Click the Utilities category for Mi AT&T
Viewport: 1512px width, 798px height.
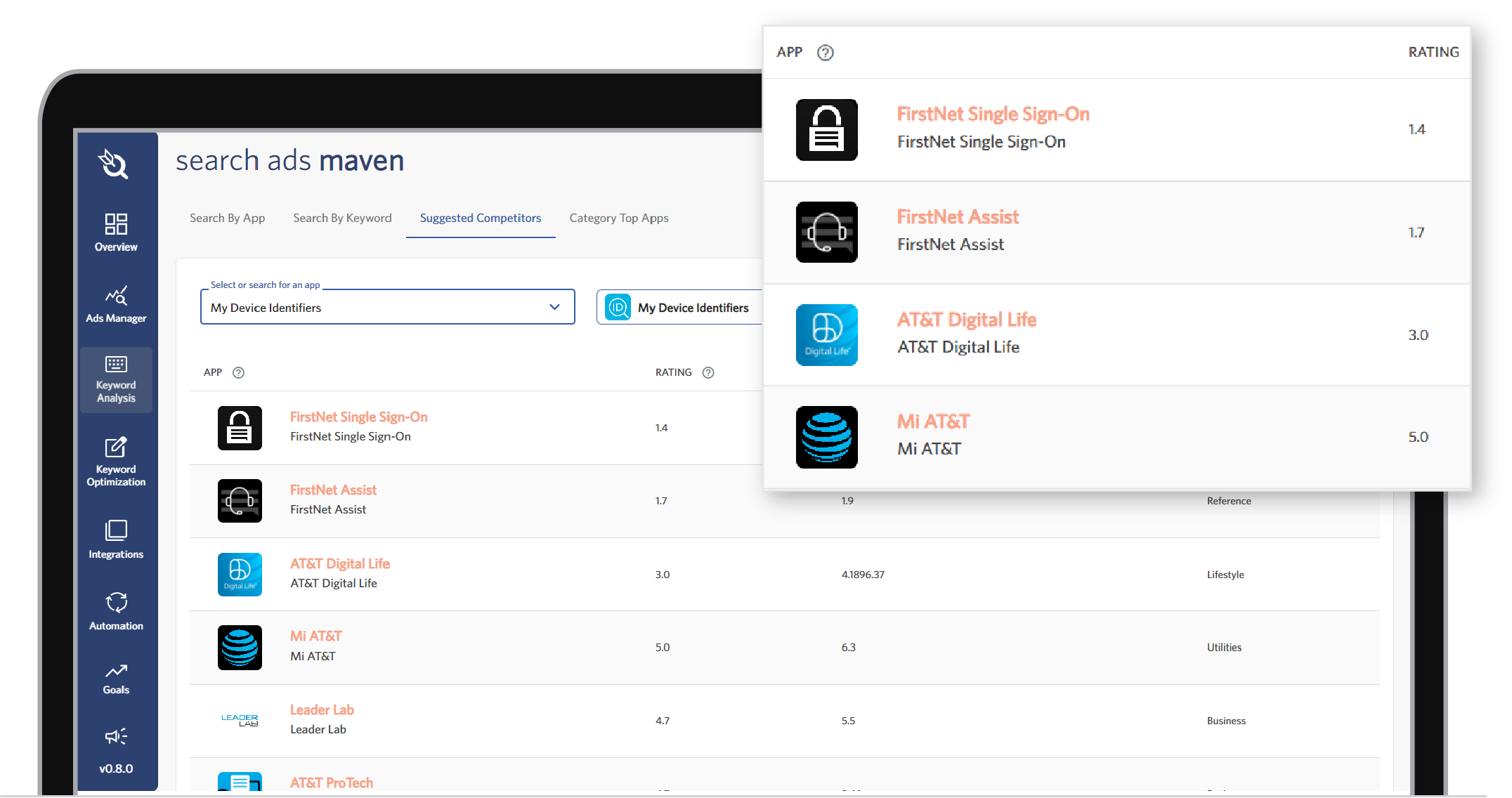point(1224,648)
